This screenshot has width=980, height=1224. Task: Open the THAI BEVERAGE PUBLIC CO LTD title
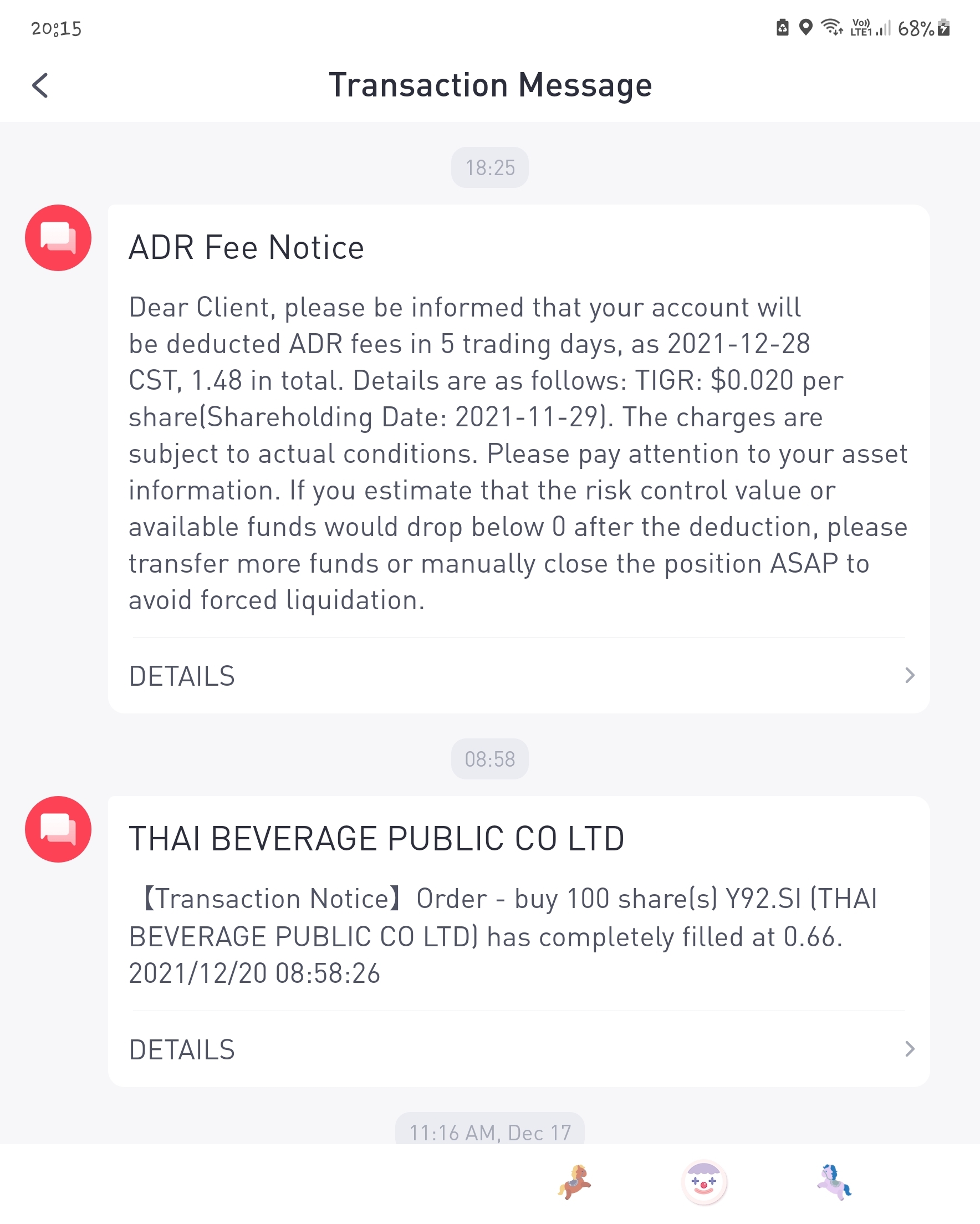point(376,839)
